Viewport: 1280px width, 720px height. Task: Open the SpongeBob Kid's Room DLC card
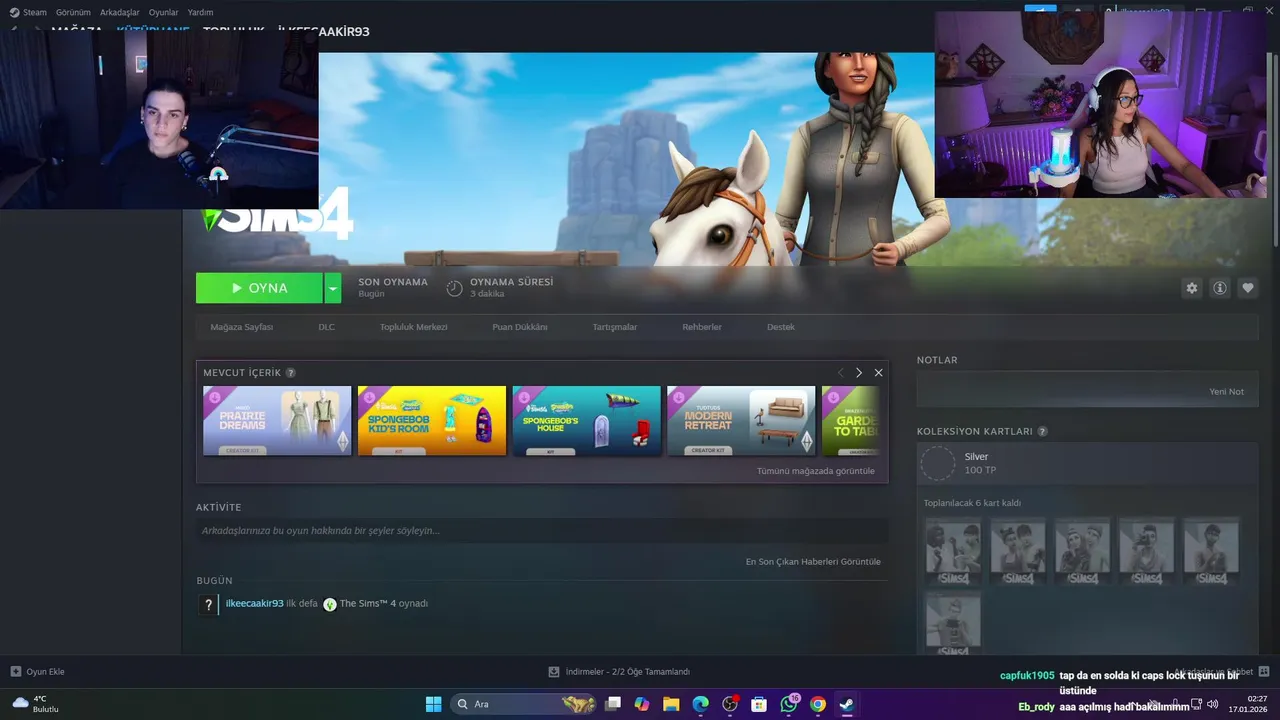coord(432,421)
